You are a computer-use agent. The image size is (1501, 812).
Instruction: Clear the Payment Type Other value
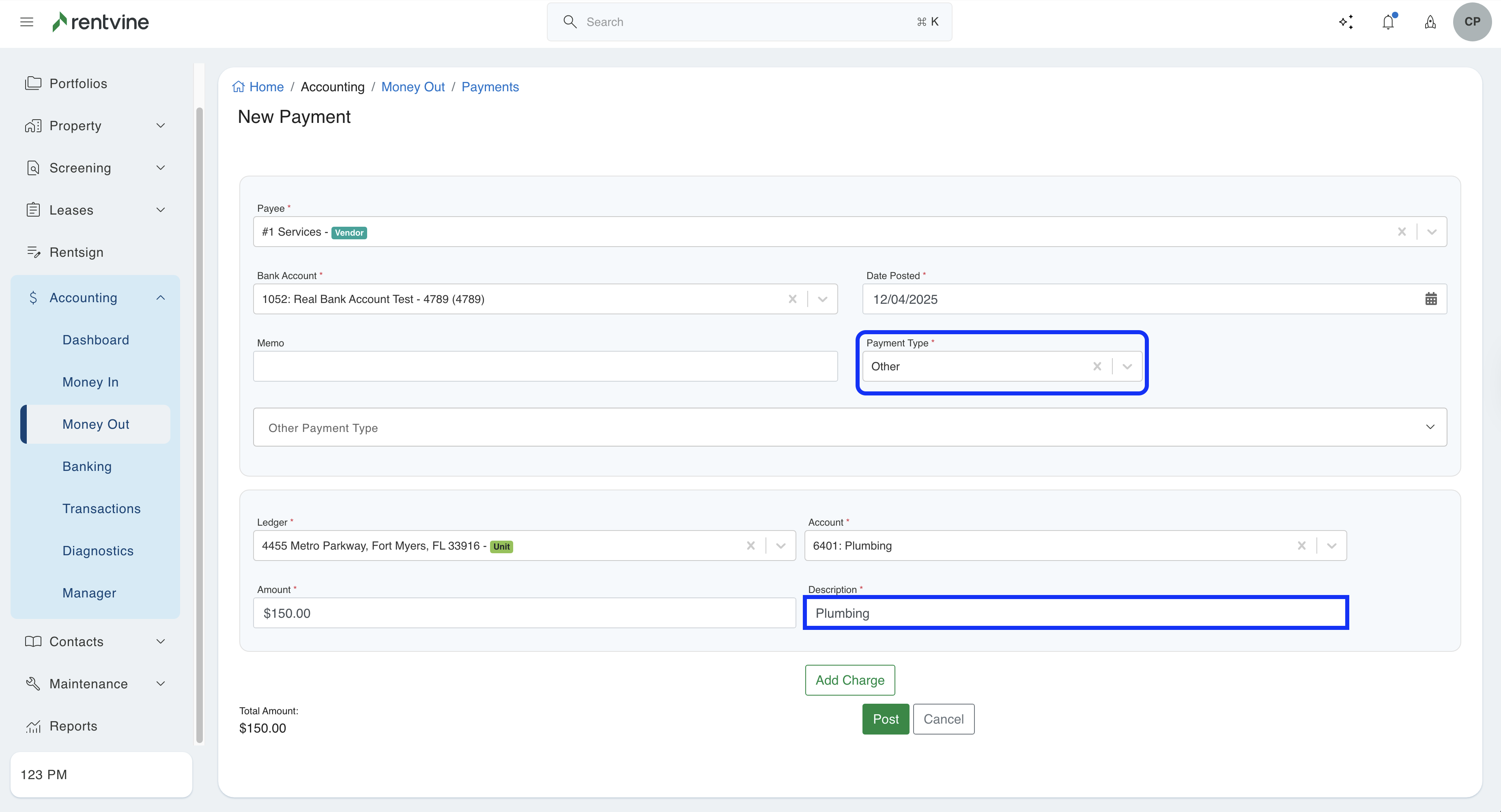click(1097, 366)
